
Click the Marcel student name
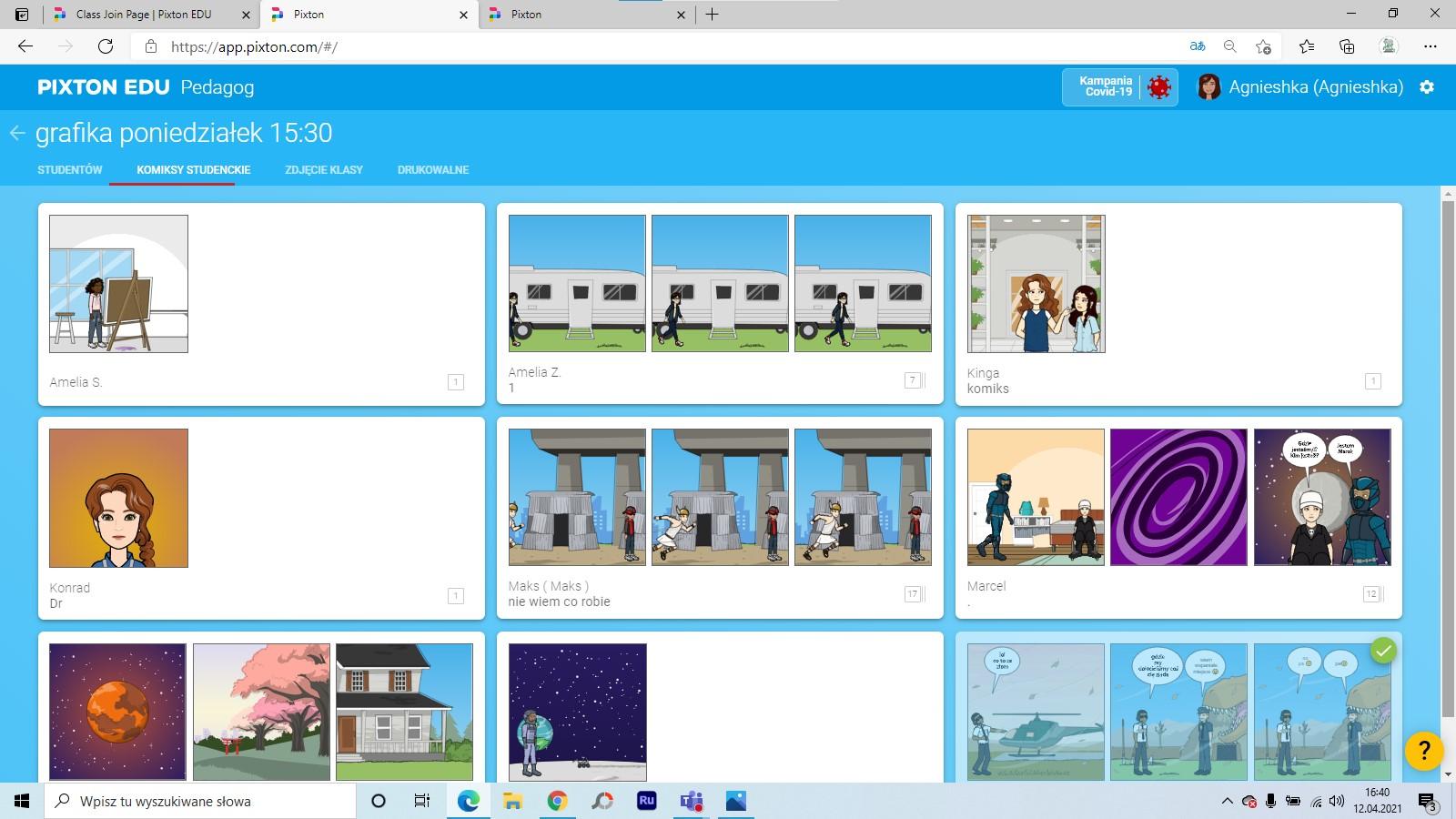coord(986,586)
